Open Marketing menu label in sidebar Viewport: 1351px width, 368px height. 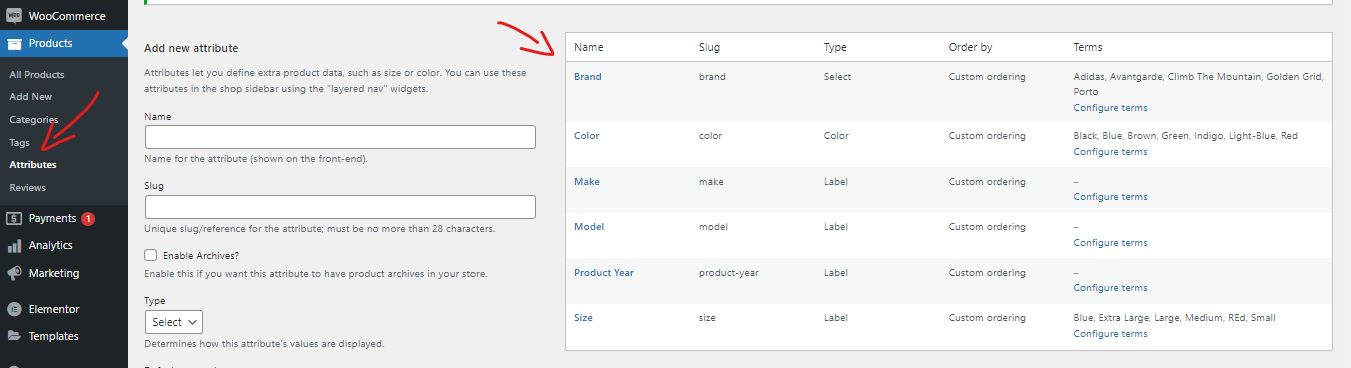coord(54,273)
